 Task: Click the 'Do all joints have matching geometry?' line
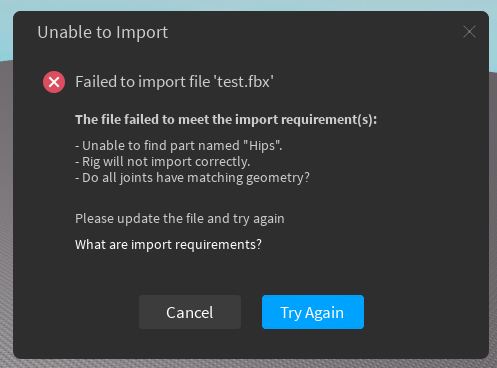[x=192, y=178]
